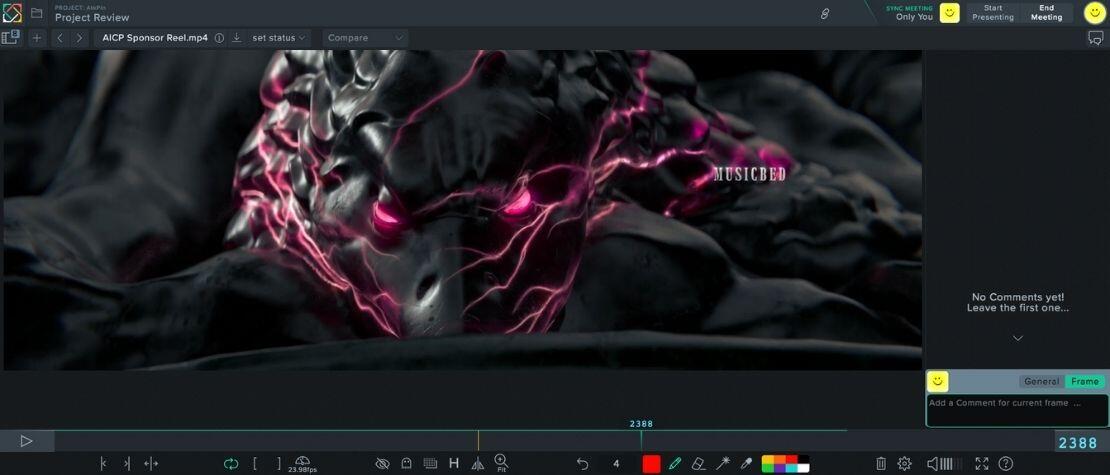Open the multi-color palette swatch
This screenshot has width=1110, height=475.
[785, 464]
